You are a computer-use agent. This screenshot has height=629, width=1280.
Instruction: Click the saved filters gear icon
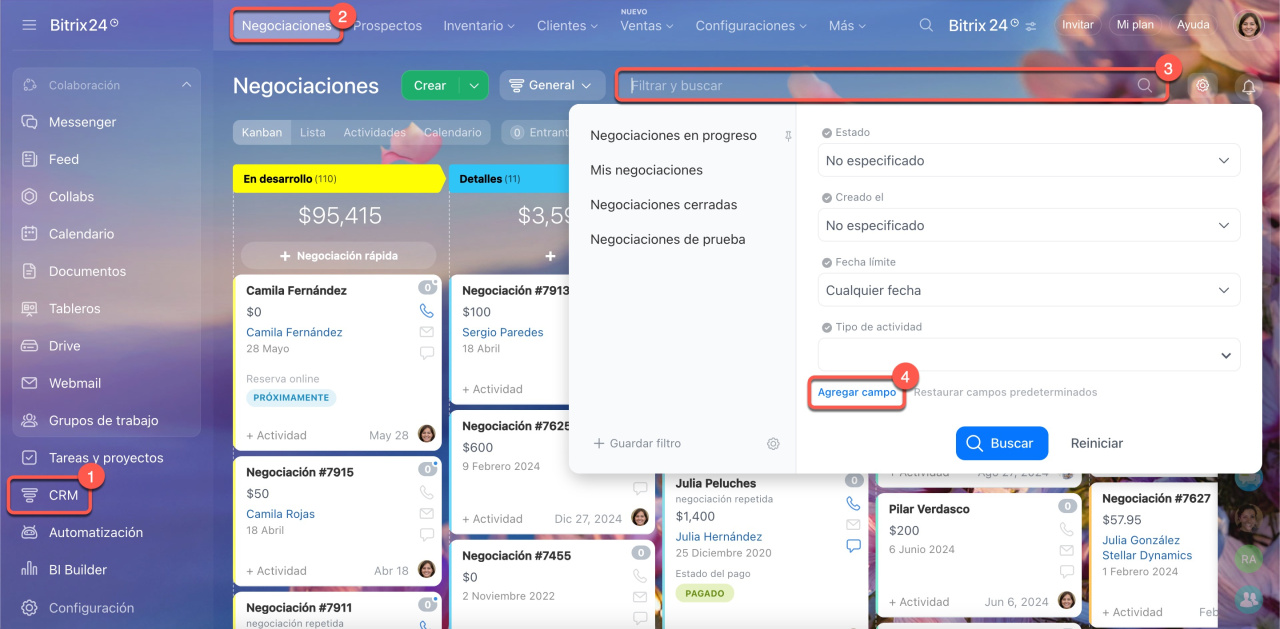tap(773, 443)
